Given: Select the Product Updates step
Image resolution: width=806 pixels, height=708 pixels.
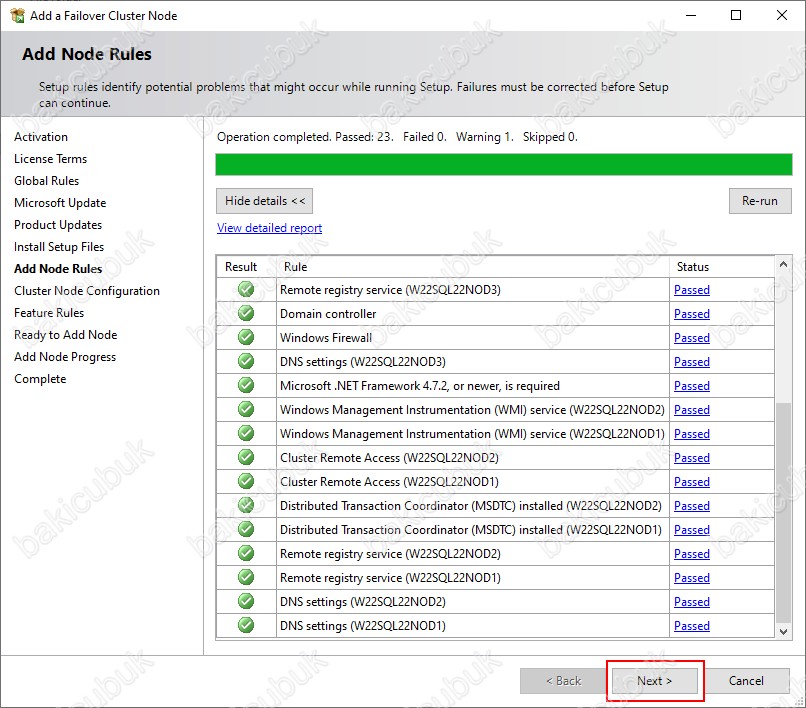Looking at the screenshot, I should 58,225.
